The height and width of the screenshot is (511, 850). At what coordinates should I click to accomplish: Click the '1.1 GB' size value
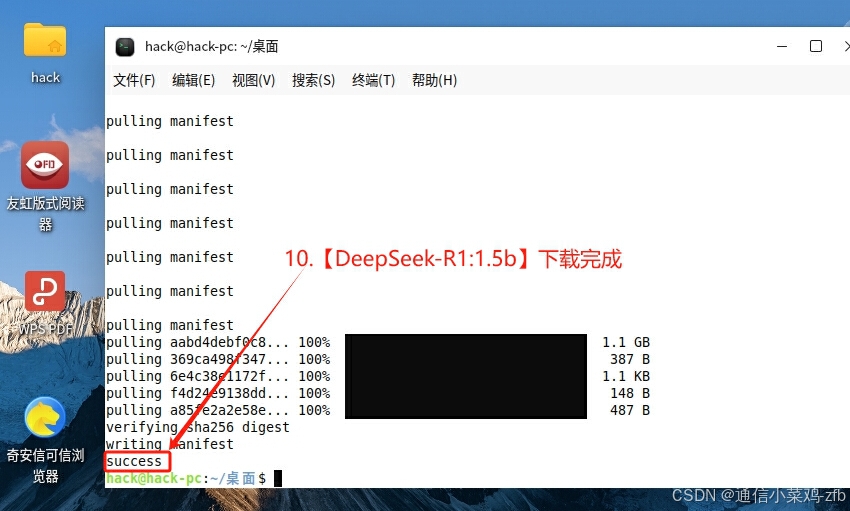tap(626, 342)
